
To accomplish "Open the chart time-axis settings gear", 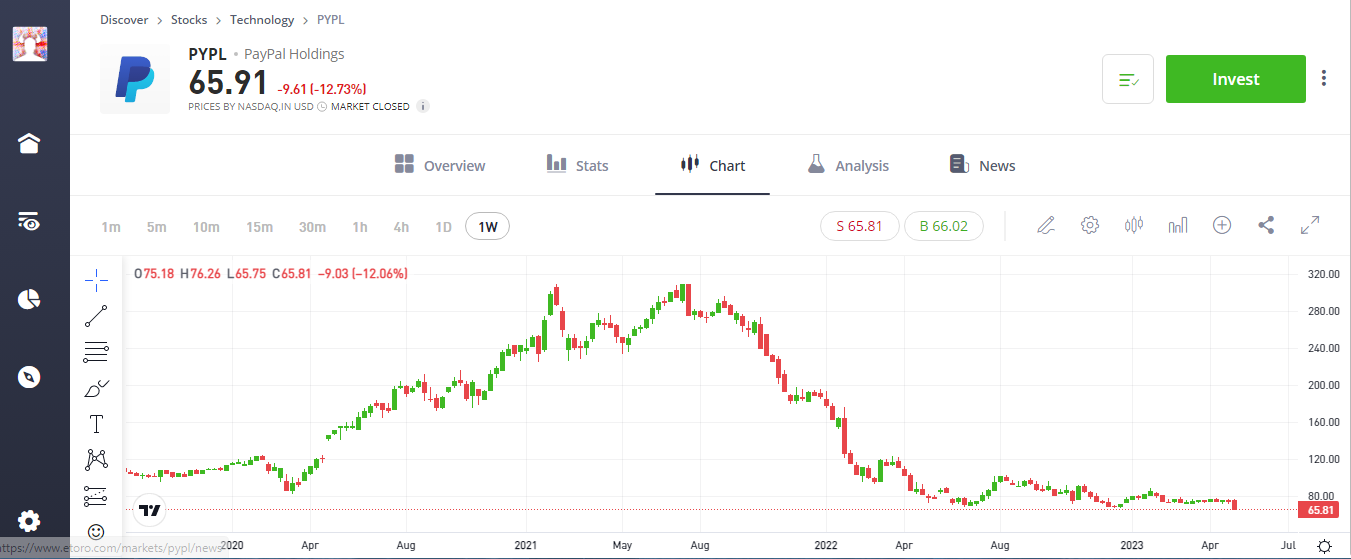I will pyautogui.click(x=1324, y=546).
